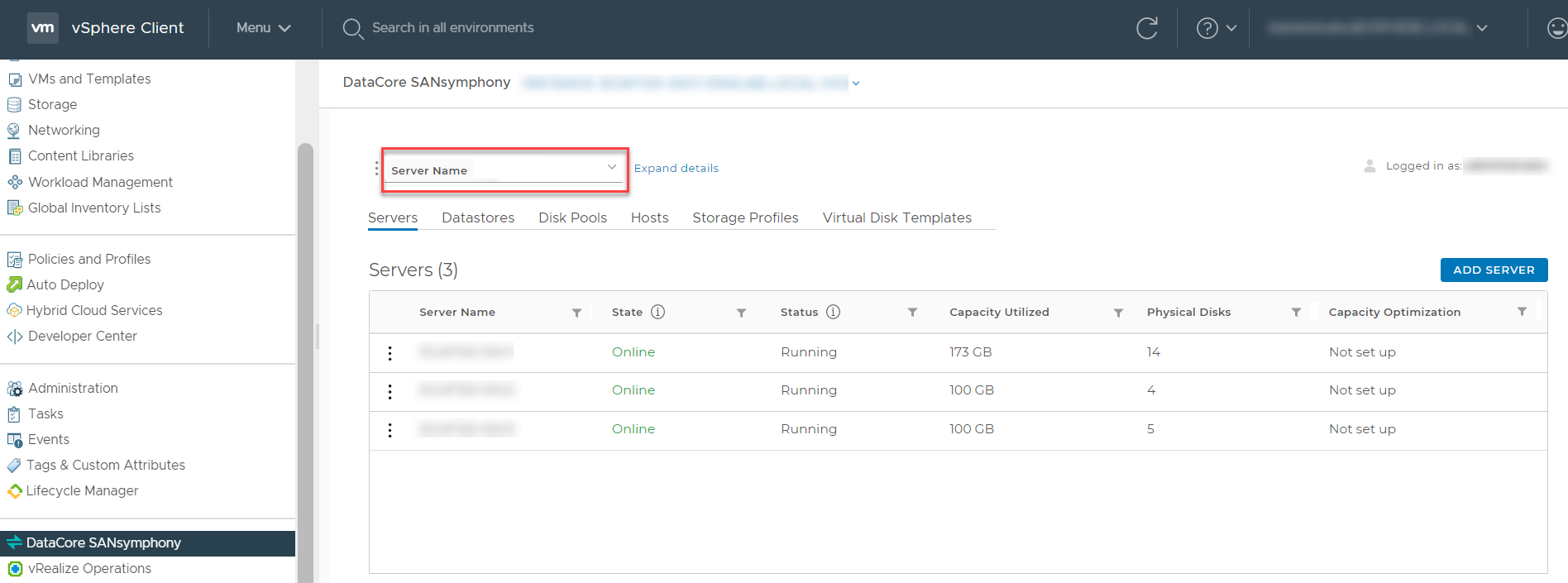Viewport: 1568px width, 583px height.
Task: Click the Lifecycle Manager icon
Action: pos(14,491)
